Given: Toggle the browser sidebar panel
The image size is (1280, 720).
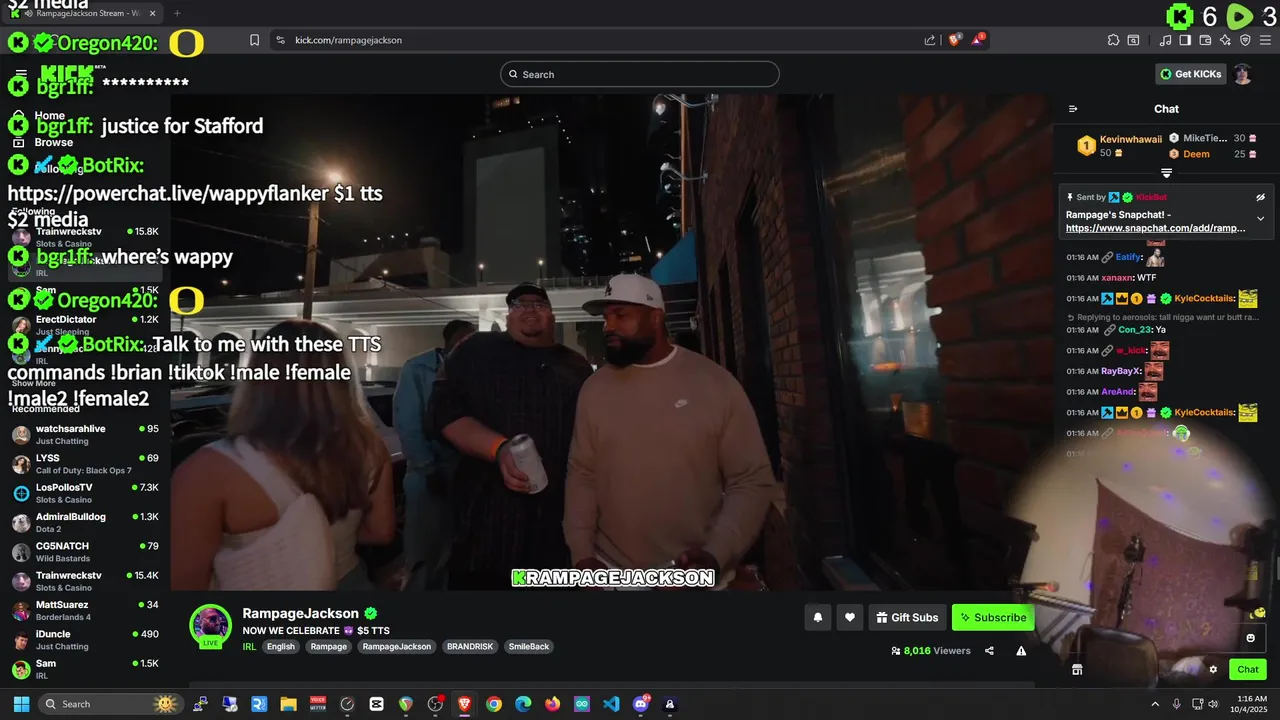Looking at the screenshot, I should coord(1185,40).
